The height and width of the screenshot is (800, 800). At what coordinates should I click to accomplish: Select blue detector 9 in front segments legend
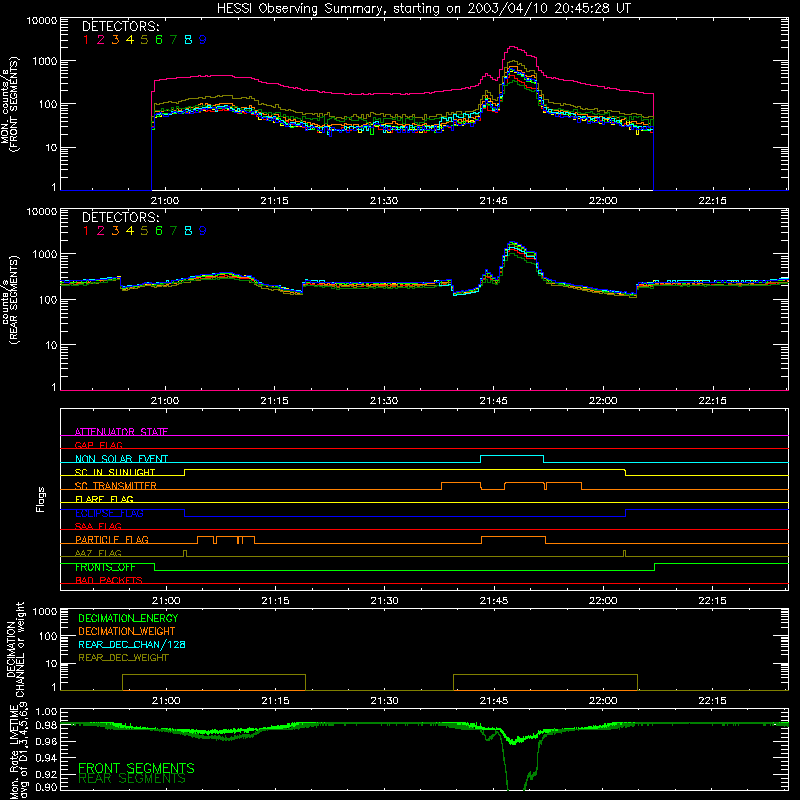pos(203,40)
